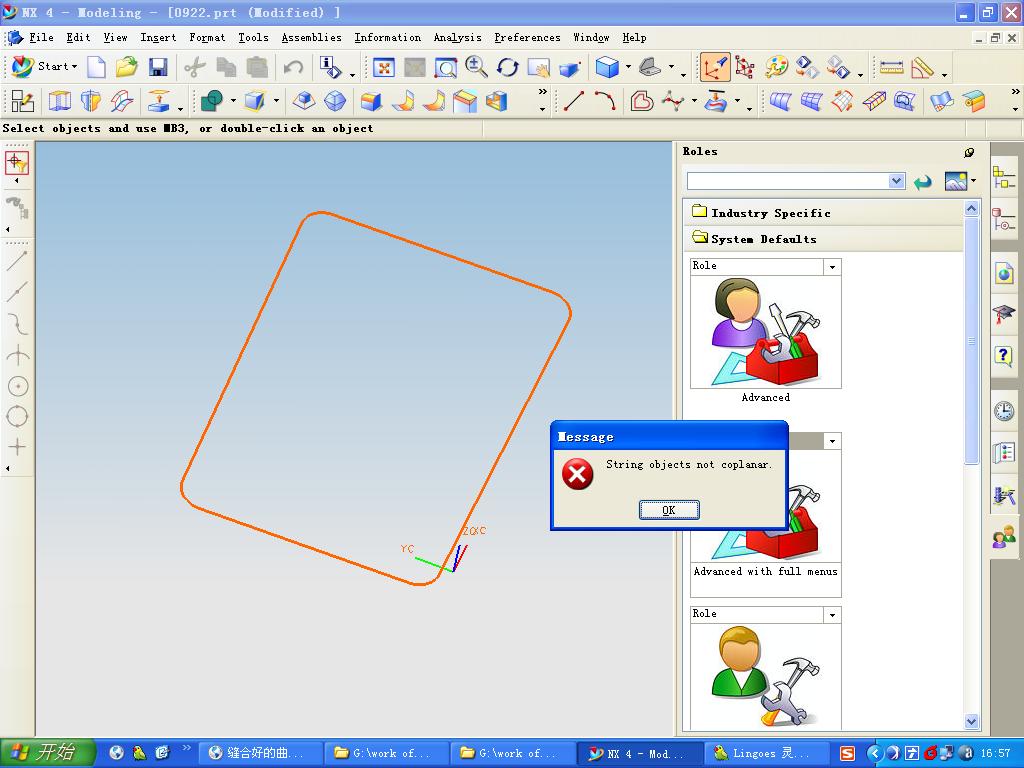Select the Zoom window icon
1024x768 pixels.
(x=445, y=67)
